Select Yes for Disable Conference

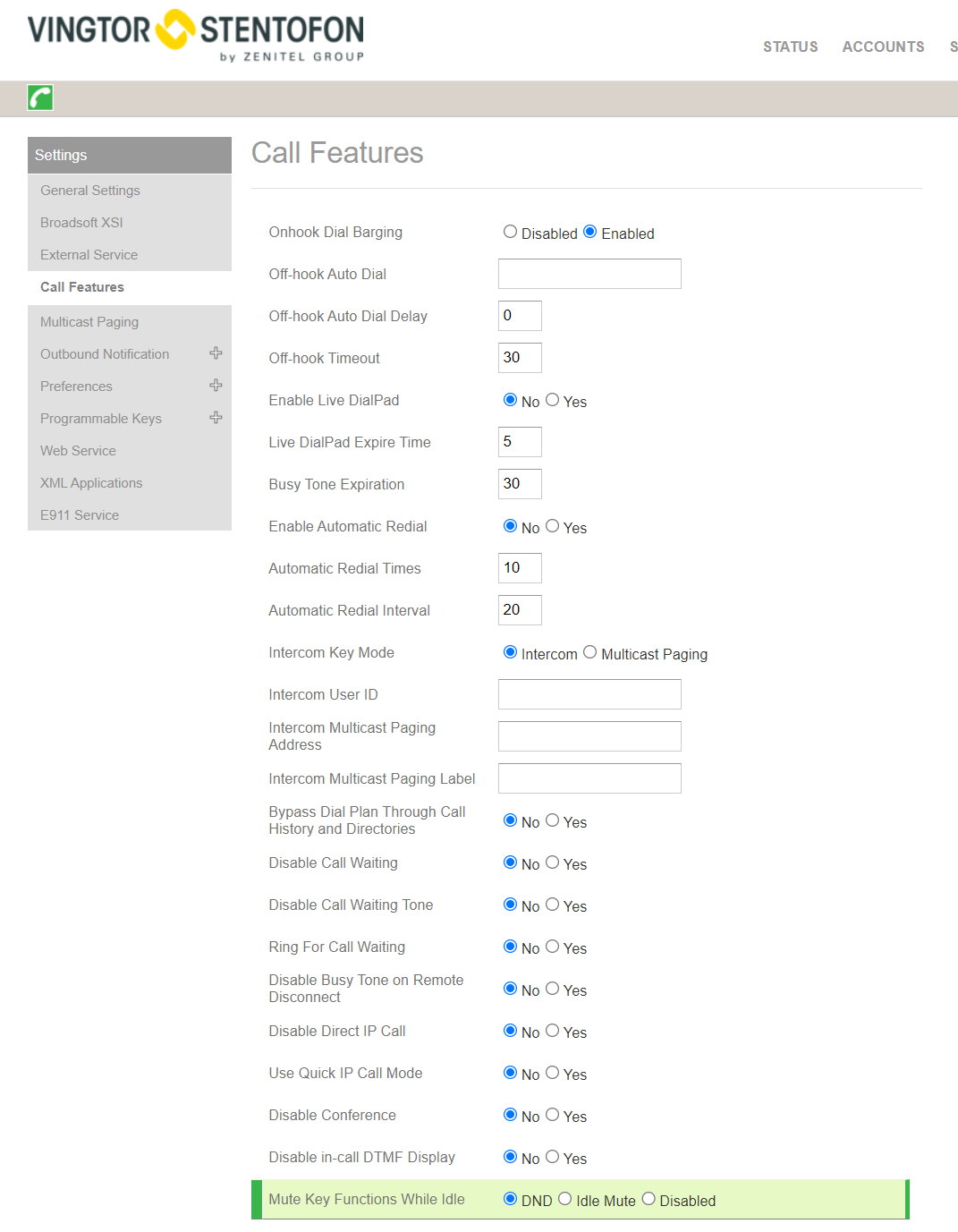(553, 1115)
